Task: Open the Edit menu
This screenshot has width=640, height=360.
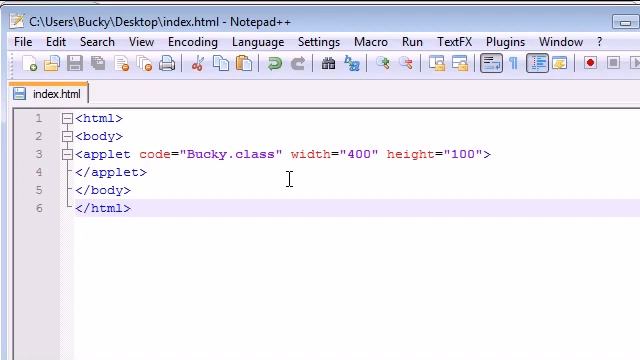Action: tap(56, 42)
